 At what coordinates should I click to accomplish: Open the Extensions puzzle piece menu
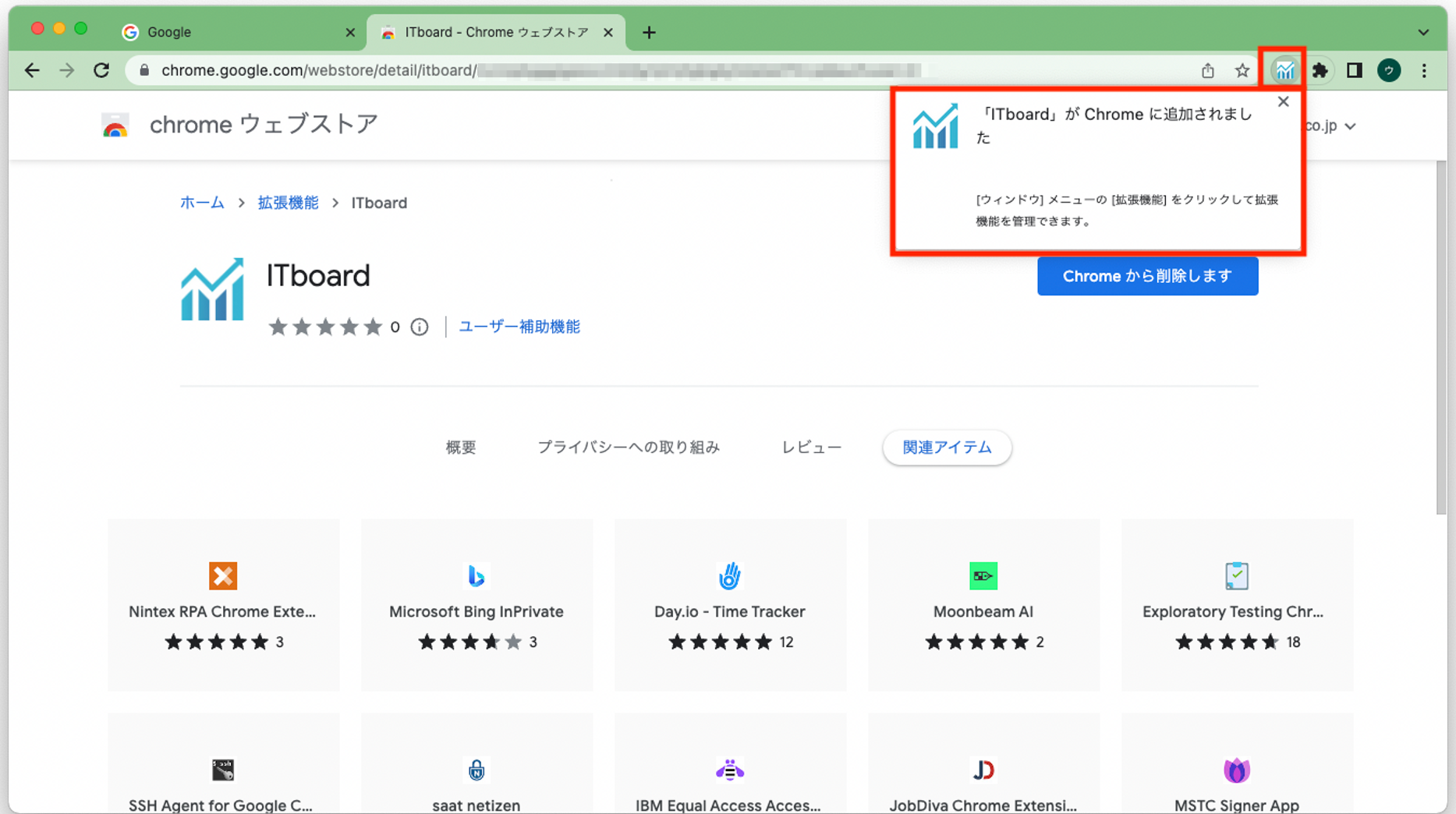pyautogui.click(x=1320, y=71)
